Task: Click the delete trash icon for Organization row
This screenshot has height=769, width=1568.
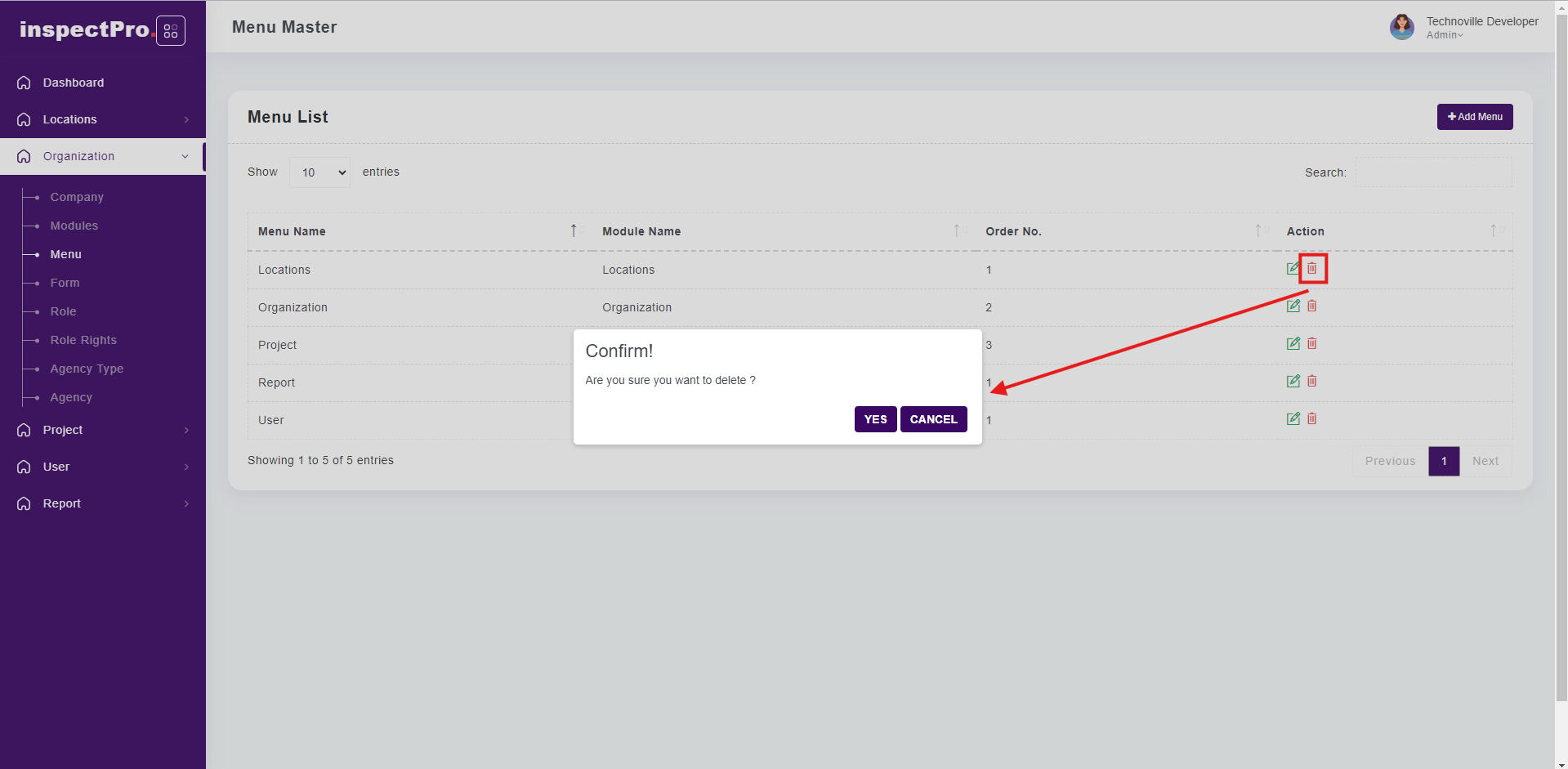Action: coord(1311,306)
